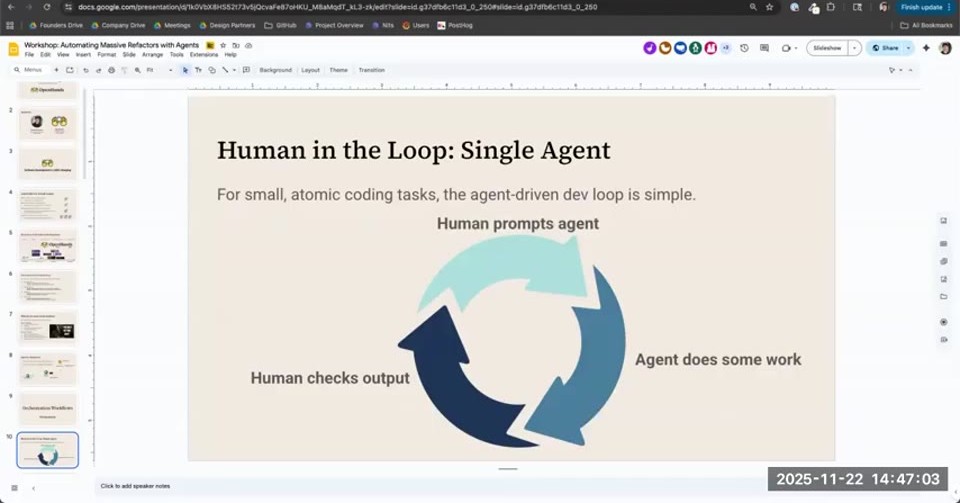Open the Insert menu
This screenshot has width=960, height=503.
click(x=83, y=55)
